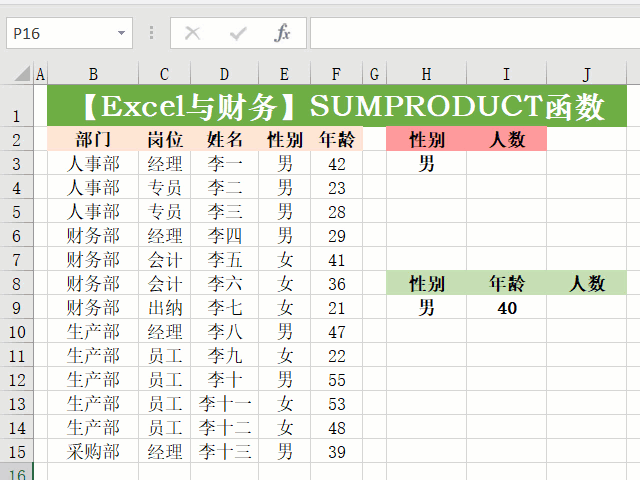Click the 年龄 header cell in column F
Image resolution: width=640 pixels, height=480 pixels.
coord(336,139)
